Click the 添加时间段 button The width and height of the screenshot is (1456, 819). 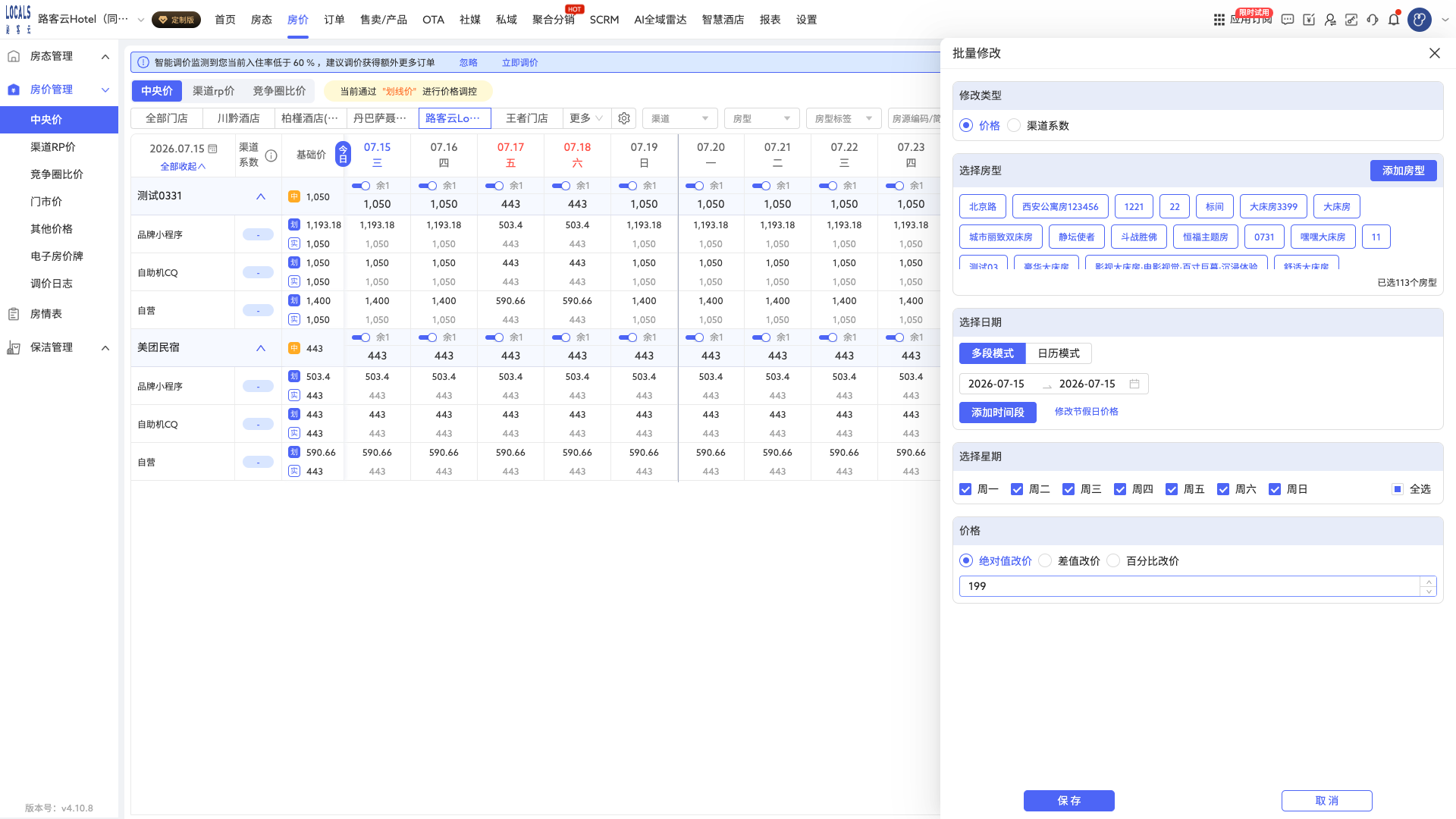tap(997, 413)
